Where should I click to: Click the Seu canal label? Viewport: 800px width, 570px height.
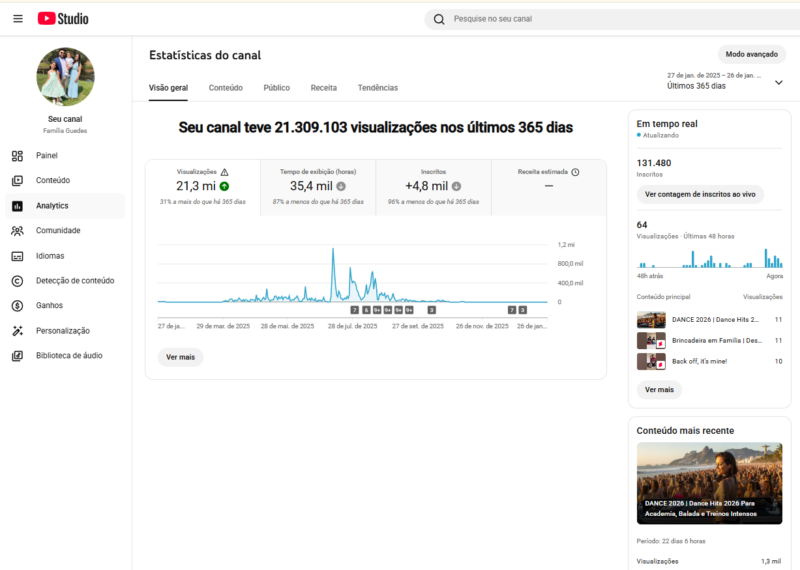(x=65, y=119)
